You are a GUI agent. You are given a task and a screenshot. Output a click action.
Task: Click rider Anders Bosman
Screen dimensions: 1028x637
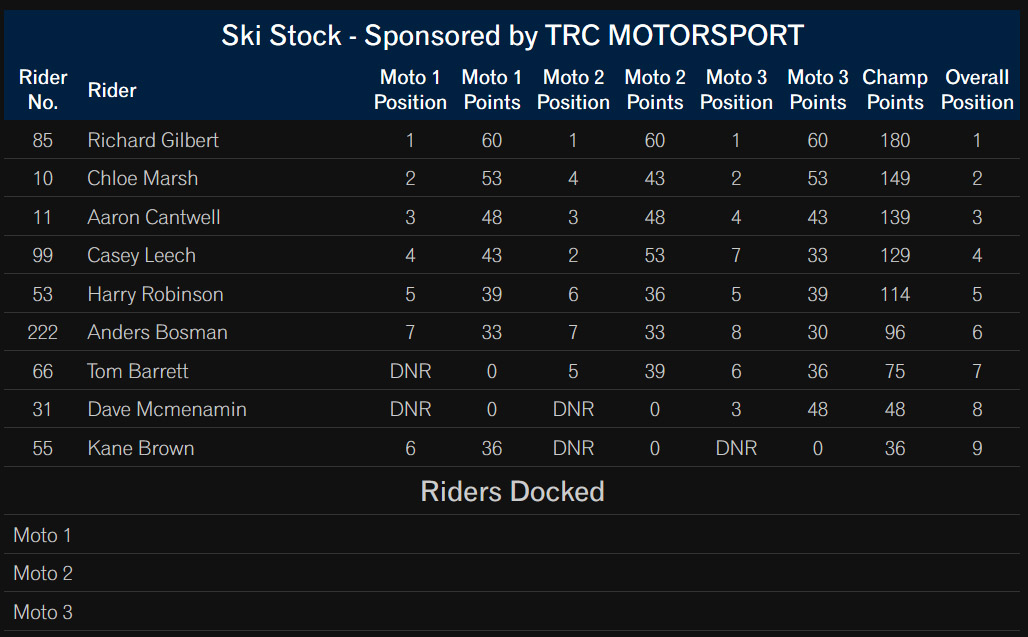click(x=157, y=332)
